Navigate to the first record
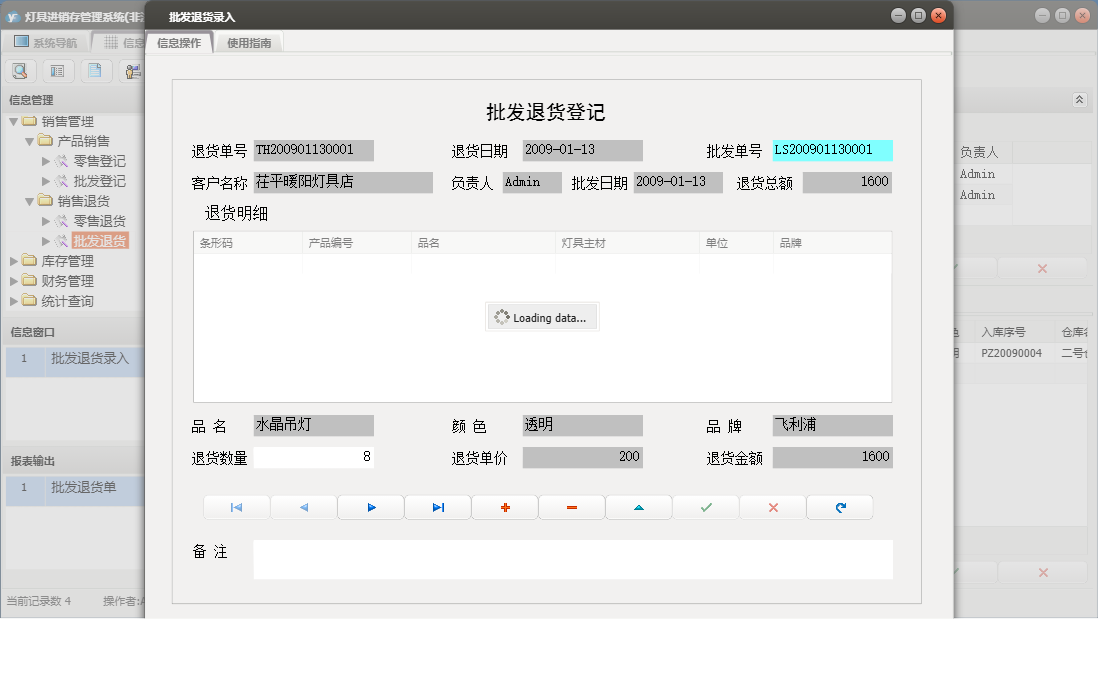This screenshot has height=680, width=1098. pos(236,507)
